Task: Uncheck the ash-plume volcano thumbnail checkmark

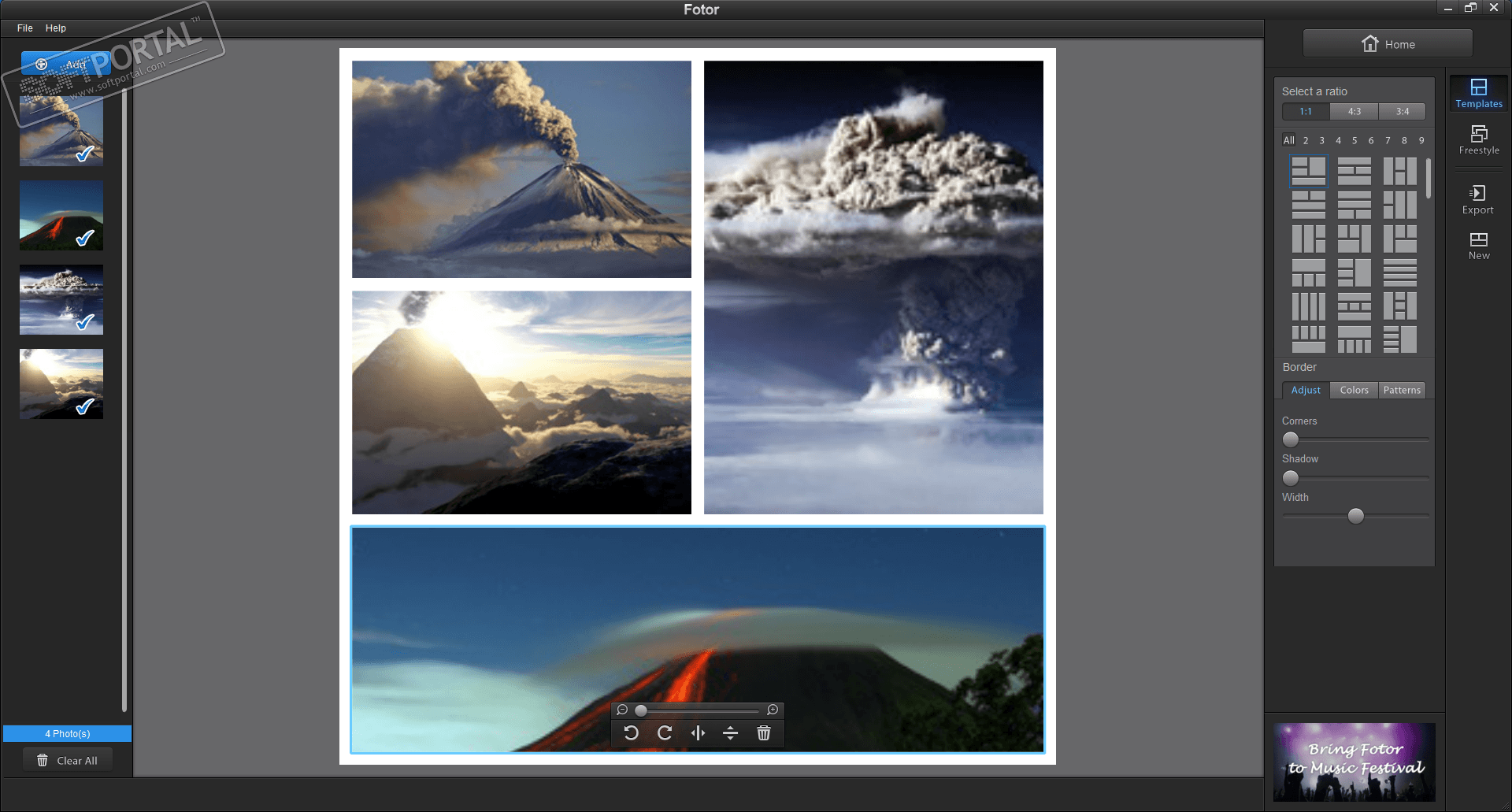Action: click(85, 154)
